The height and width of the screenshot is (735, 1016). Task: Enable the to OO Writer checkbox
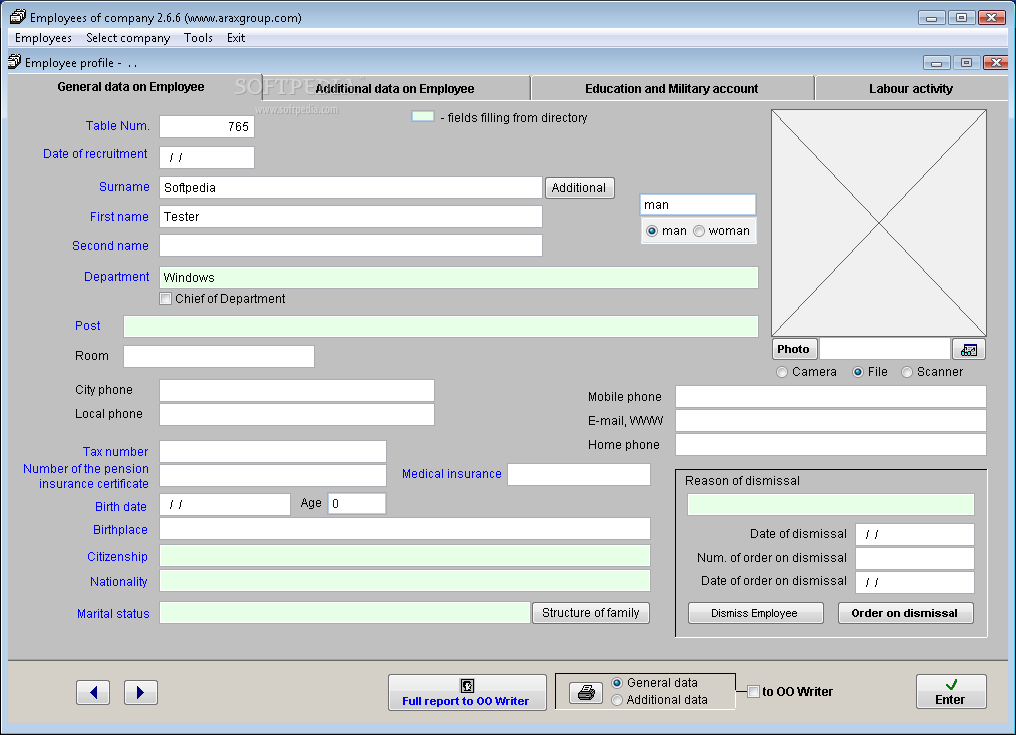754,692
